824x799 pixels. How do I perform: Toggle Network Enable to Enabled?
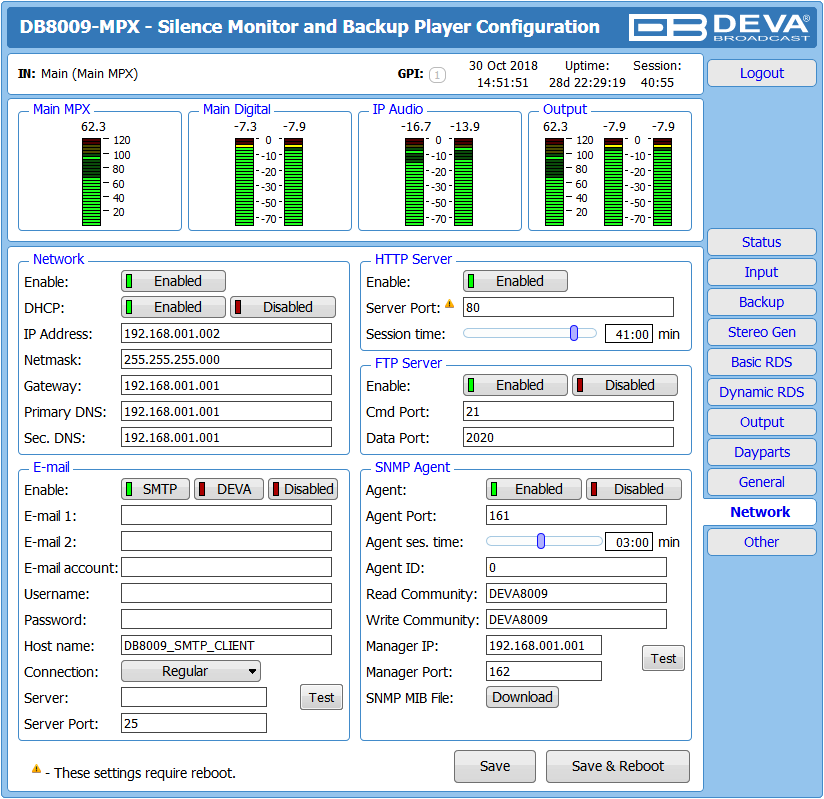click(x=173, y=281)
